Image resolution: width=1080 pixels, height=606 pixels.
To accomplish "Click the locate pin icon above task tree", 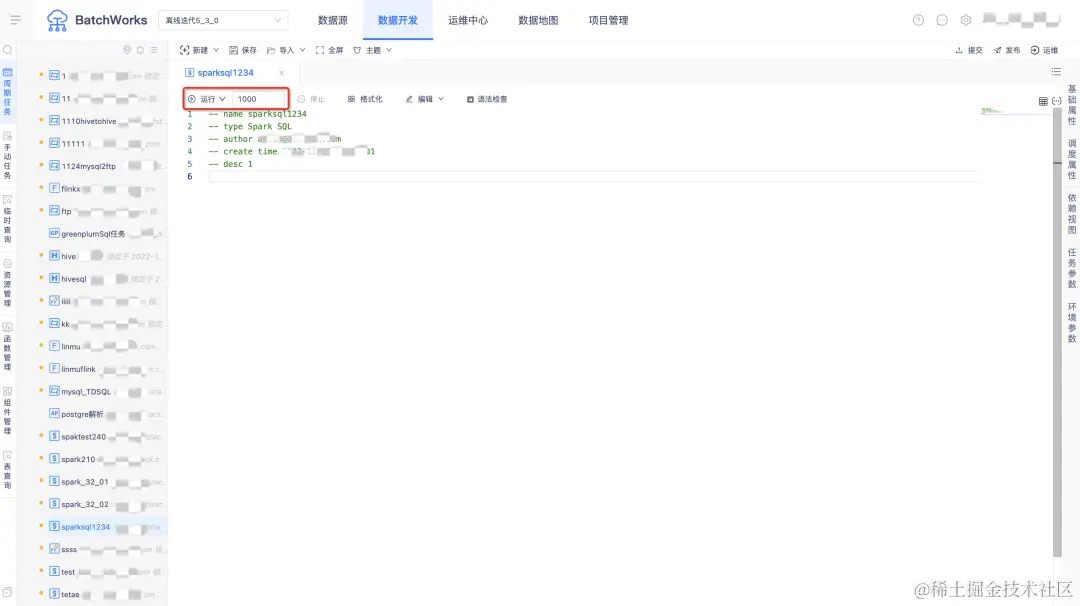I will point(127,50).
